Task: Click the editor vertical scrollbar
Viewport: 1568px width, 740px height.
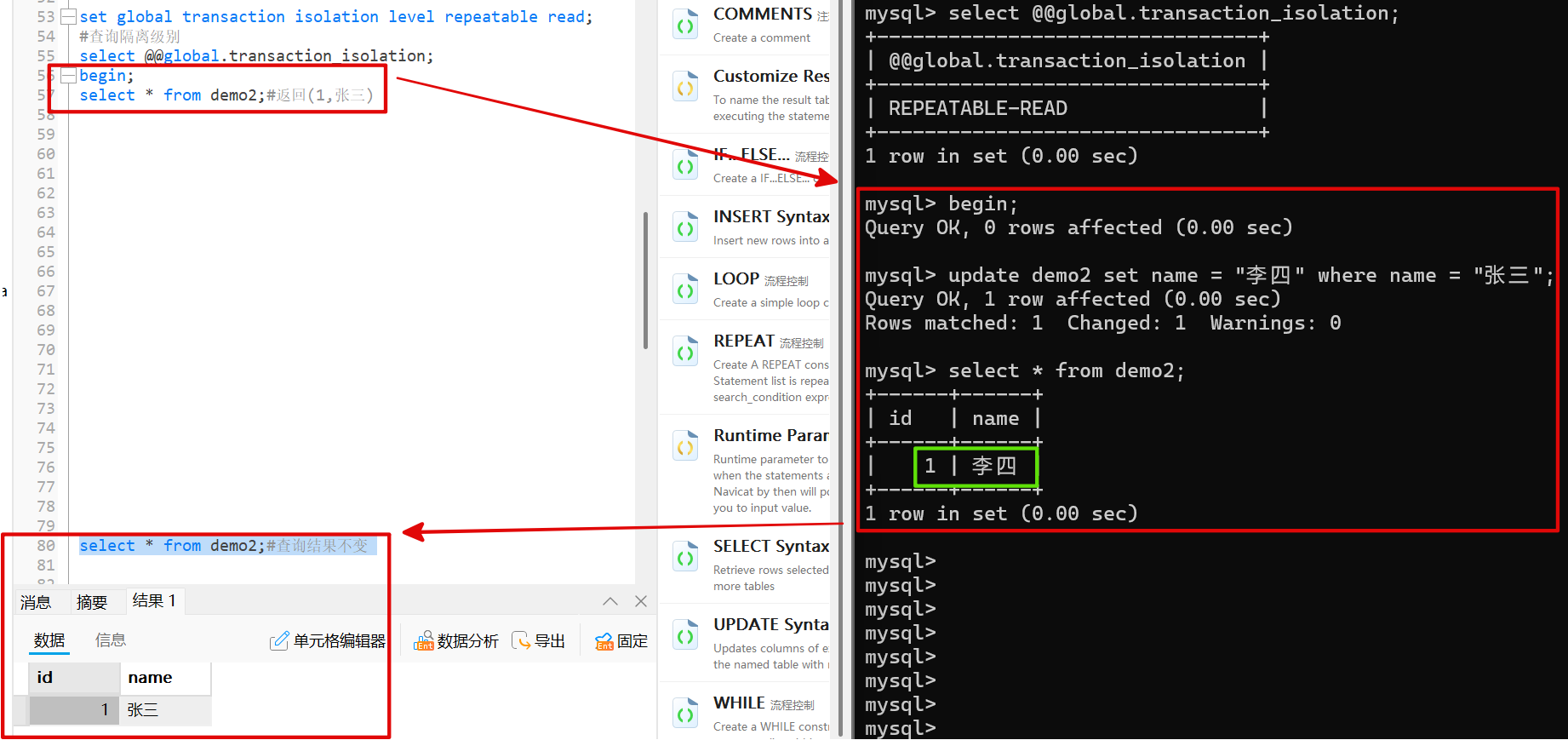Action: (x=646, y=281)
